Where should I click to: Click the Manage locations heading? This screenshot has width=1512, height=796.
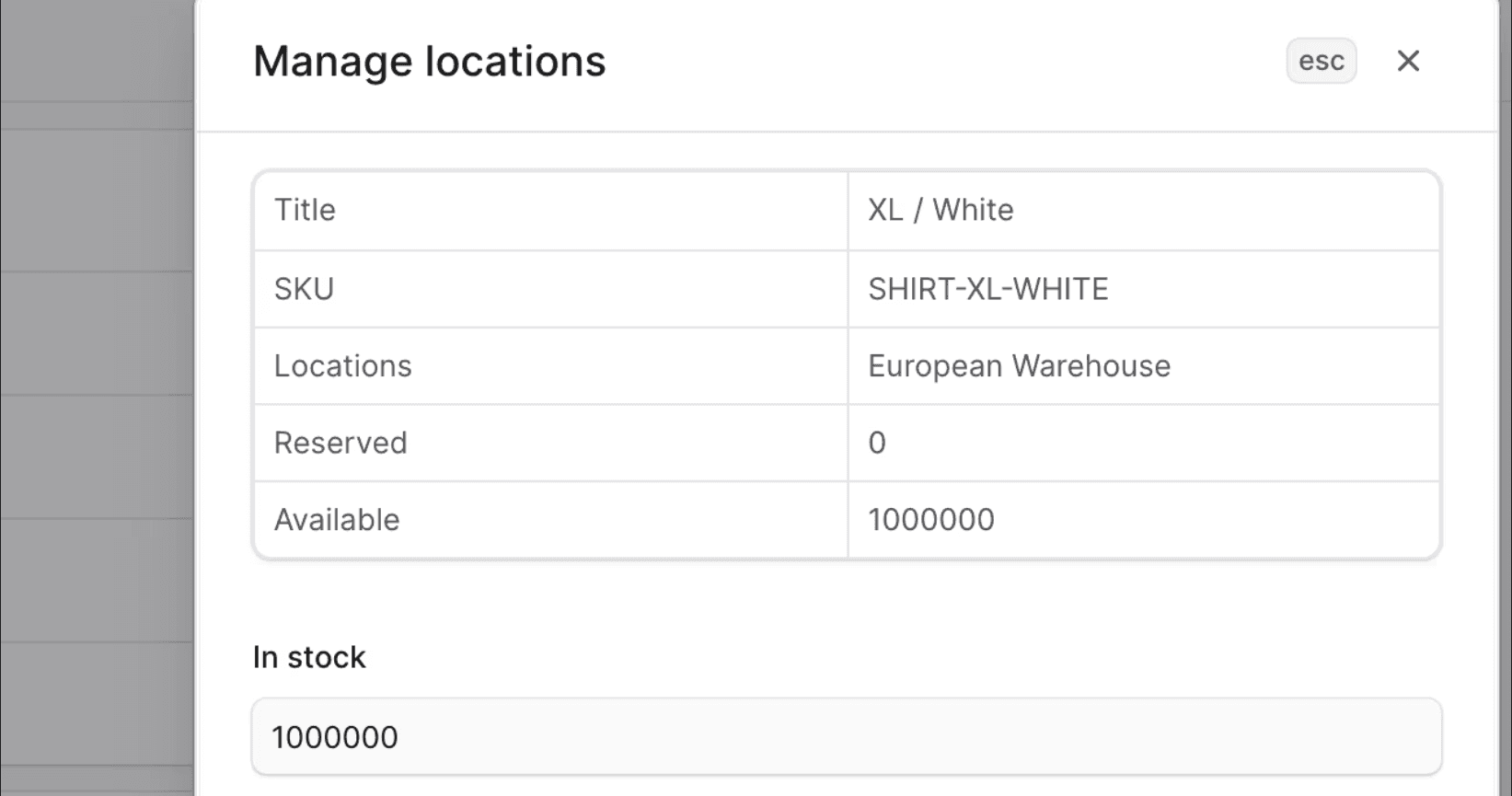click(429, 62)
